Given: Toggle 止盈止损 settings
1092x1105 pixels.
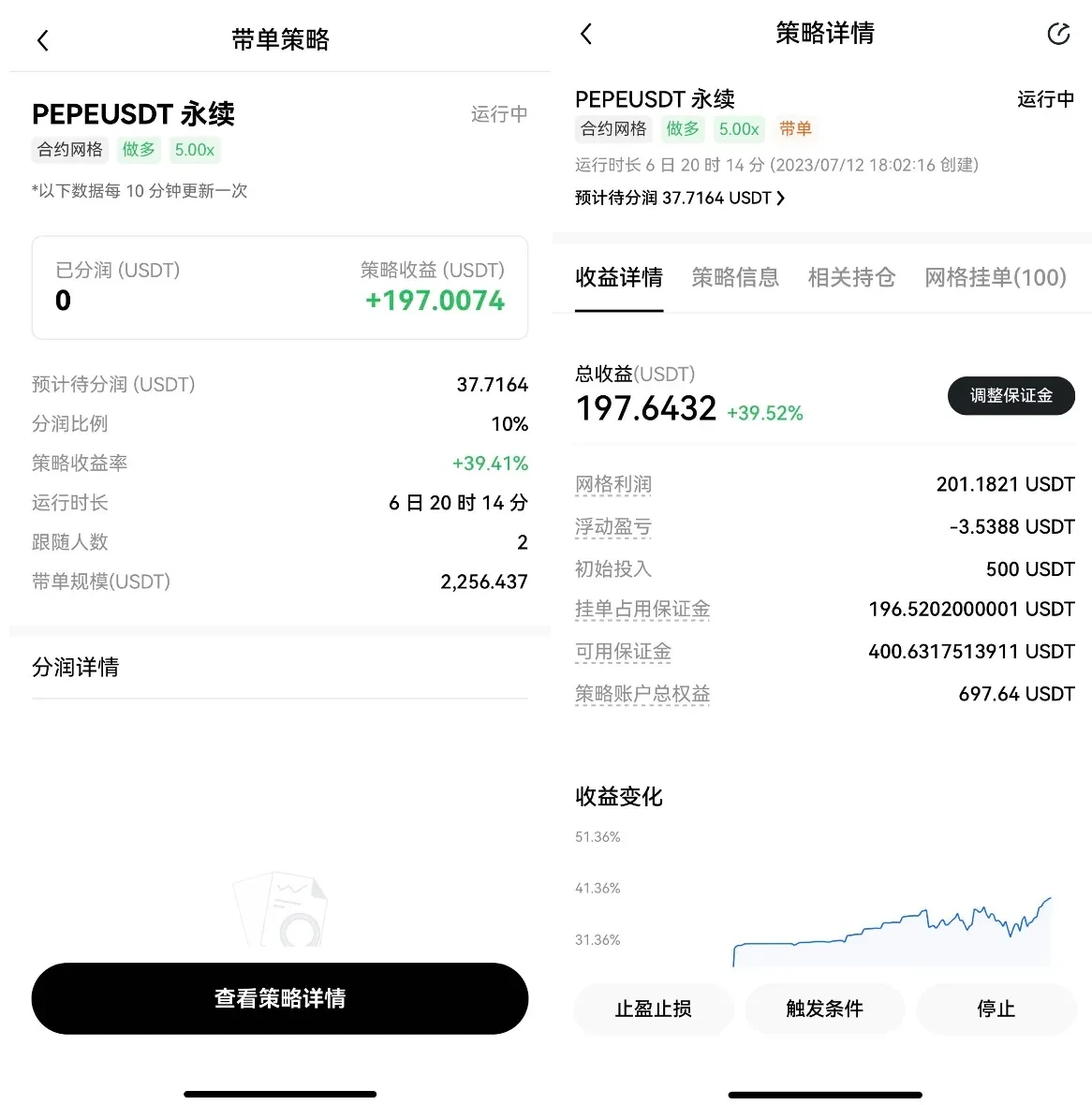Looking at the screenshot, I should pos(653,1009).
